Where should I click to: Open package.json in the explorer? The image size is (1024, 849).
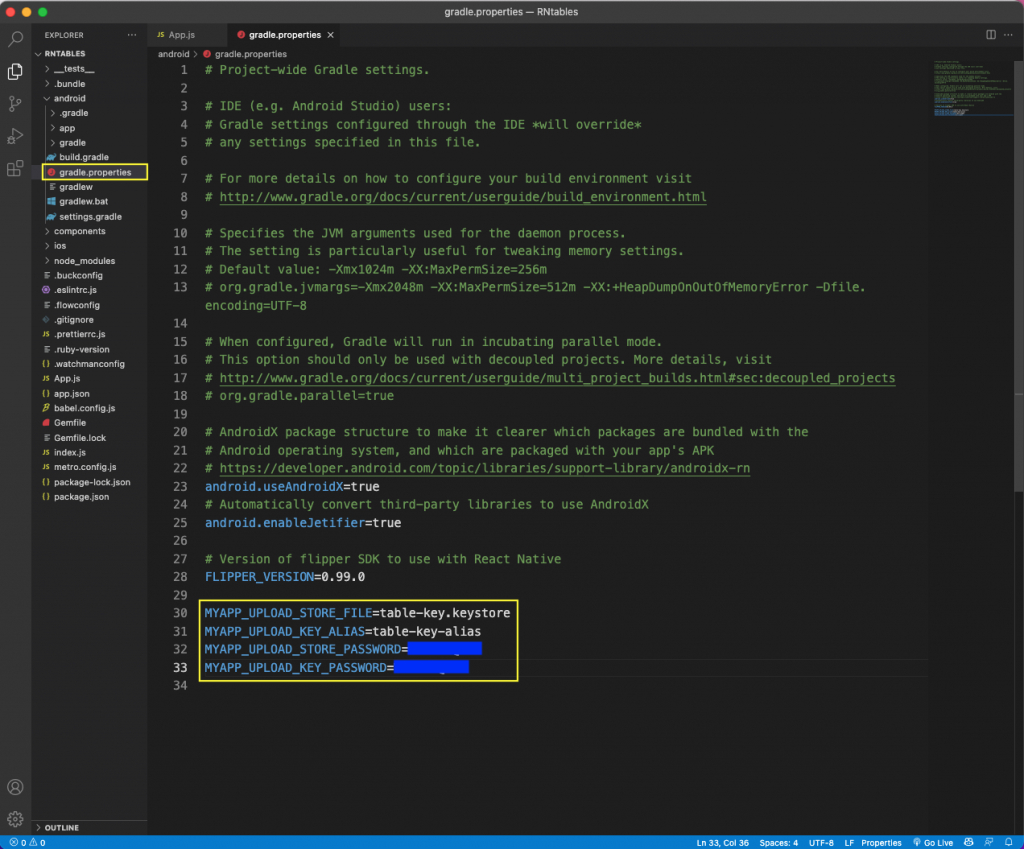(x=81, y=496)
